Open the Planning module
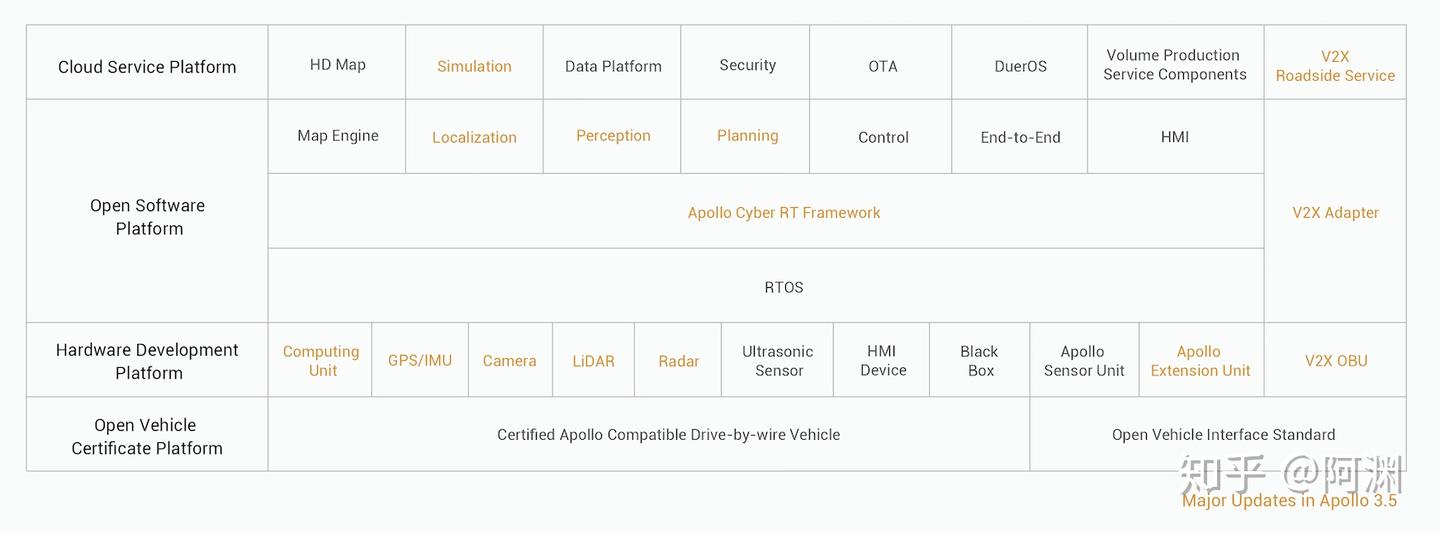The width and height of the screenshot is (1440, 533). click(x=747, y=136)
